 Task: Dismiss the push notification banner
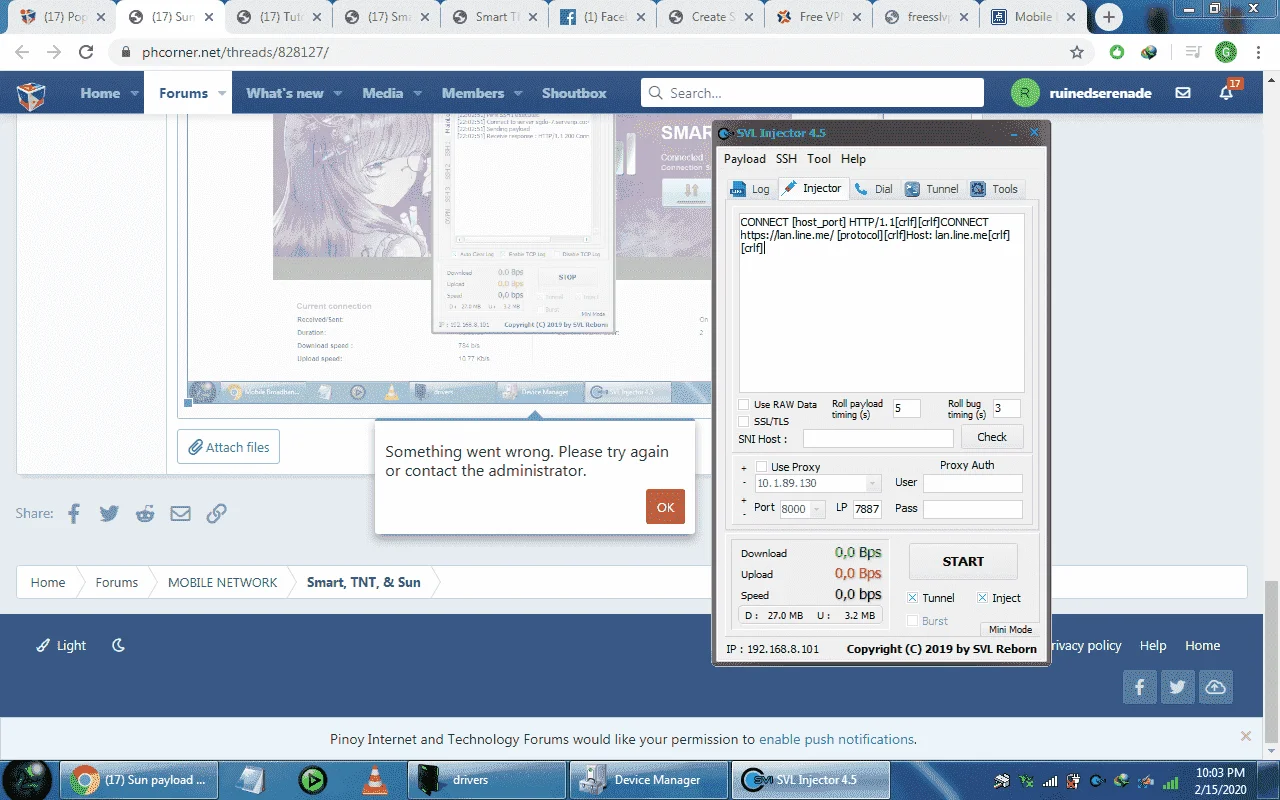pos(1246,736)
